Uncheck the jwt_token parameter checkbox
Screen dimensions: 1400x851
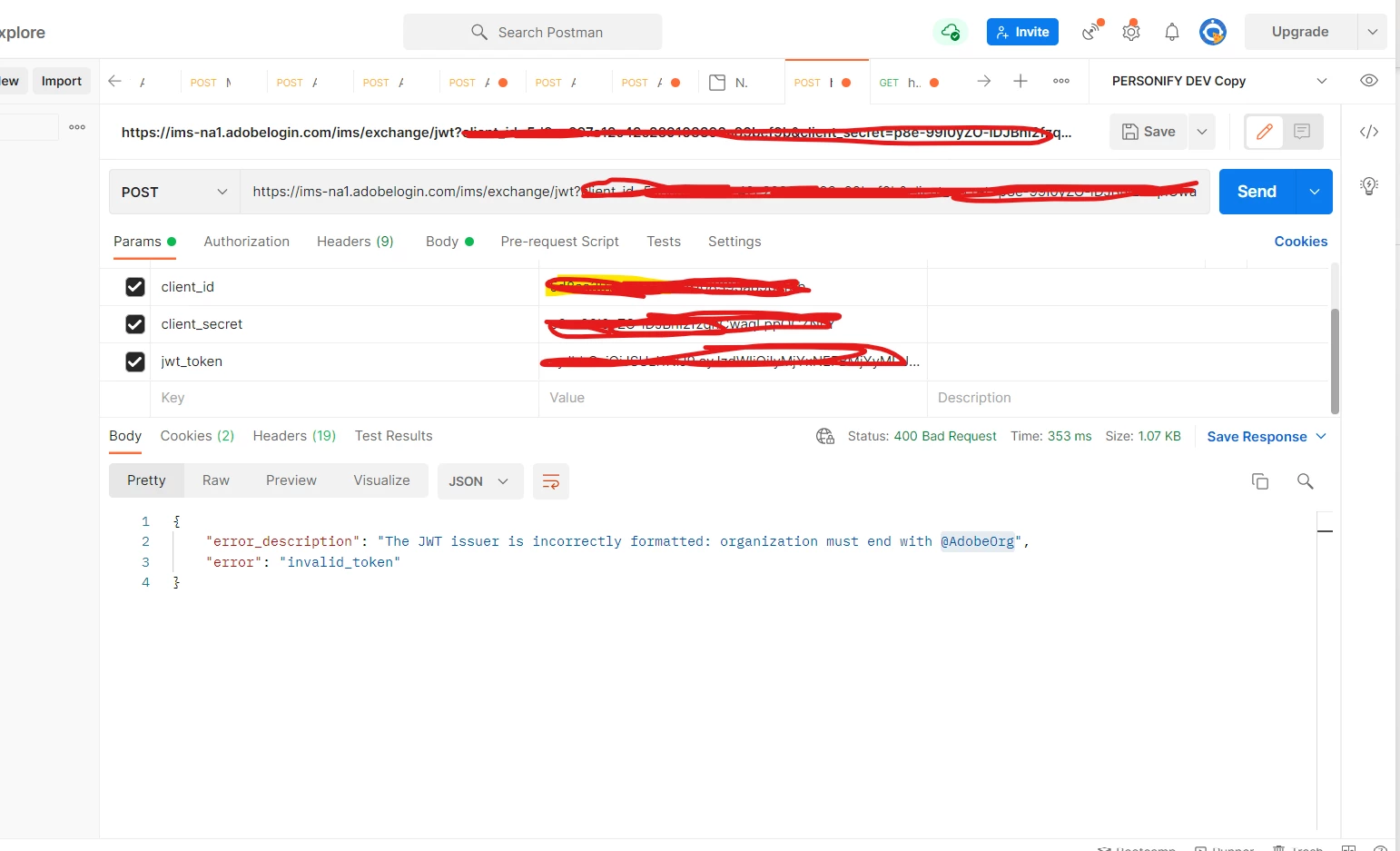[135, 361]
